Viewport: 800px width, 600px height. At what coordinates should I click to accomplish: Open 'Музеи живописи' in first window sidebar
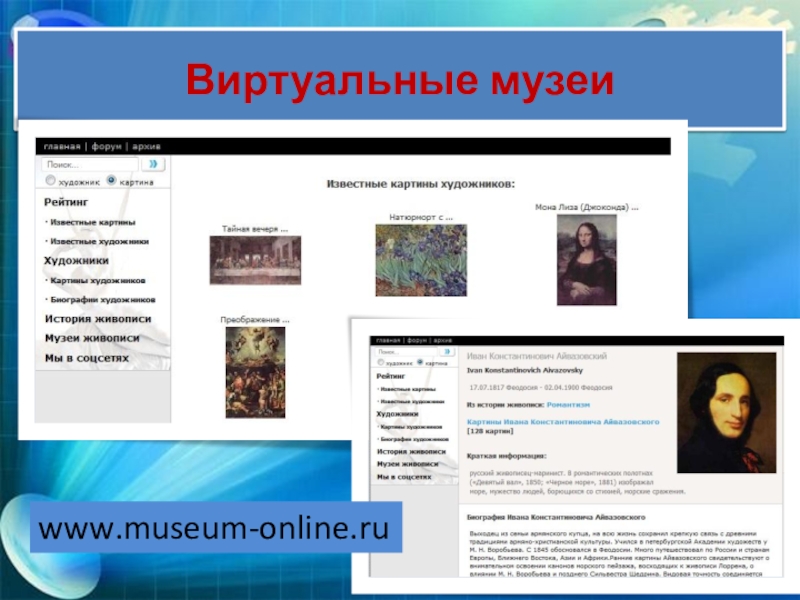(x=92, y=338)
